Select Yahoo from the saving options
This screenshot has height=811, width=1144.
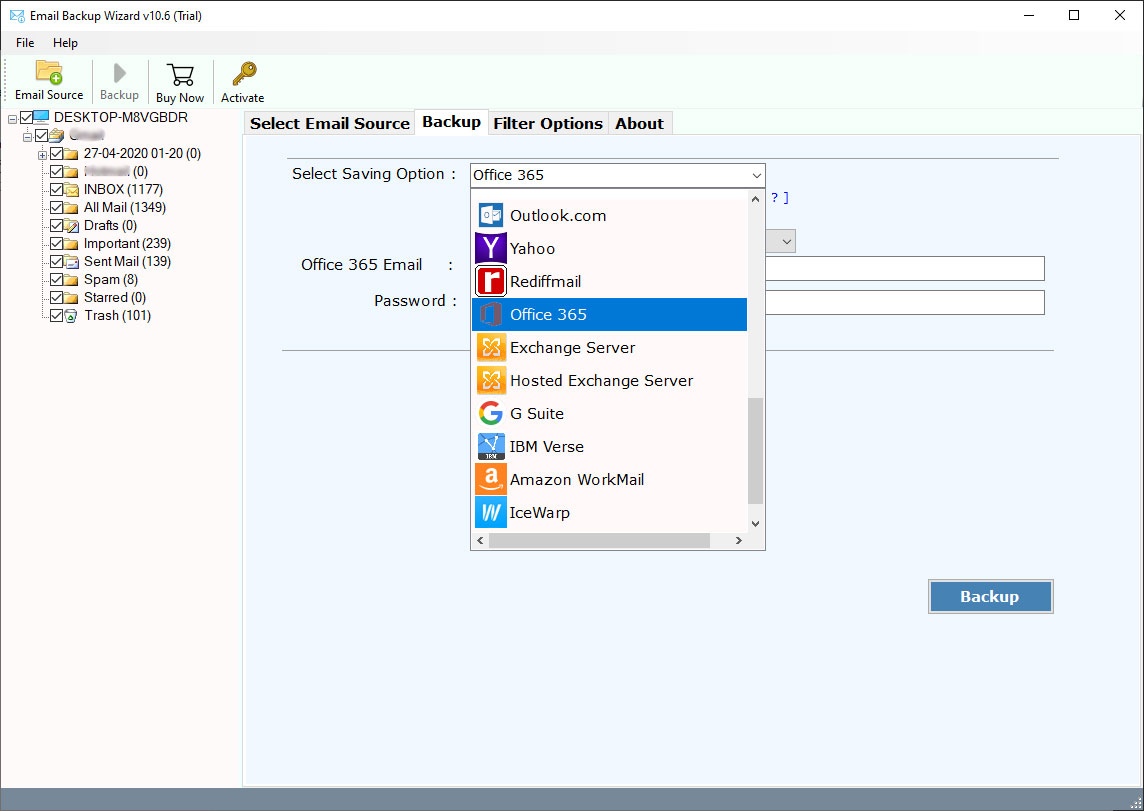[x=609, y=248]
